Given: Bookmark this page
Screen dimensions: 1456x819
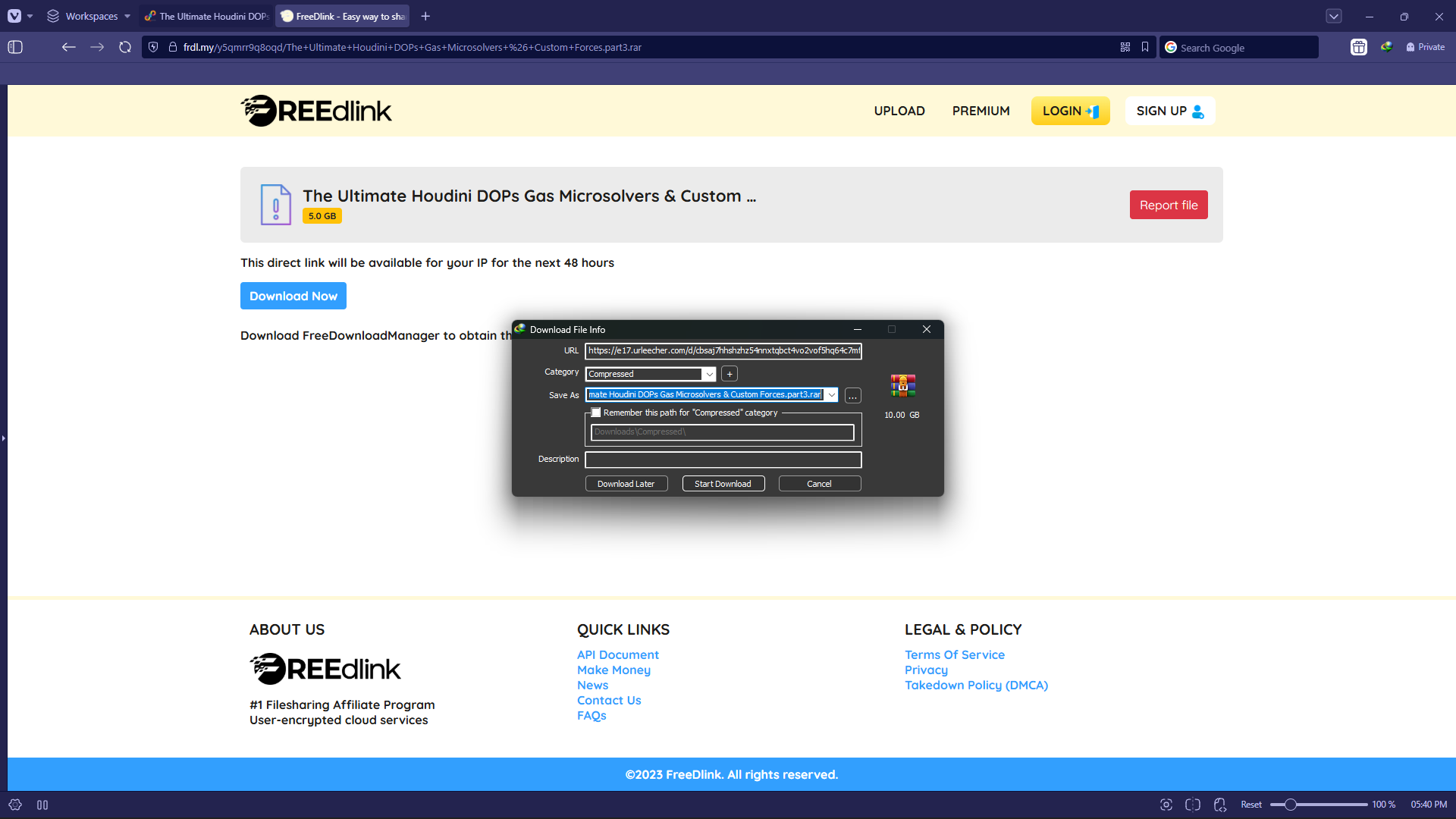Looking at the screenshot, I should point(1145,47).
